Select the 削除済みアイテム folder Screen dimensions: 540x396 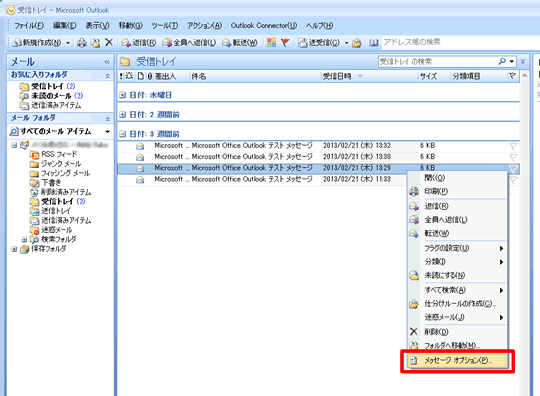61,192
